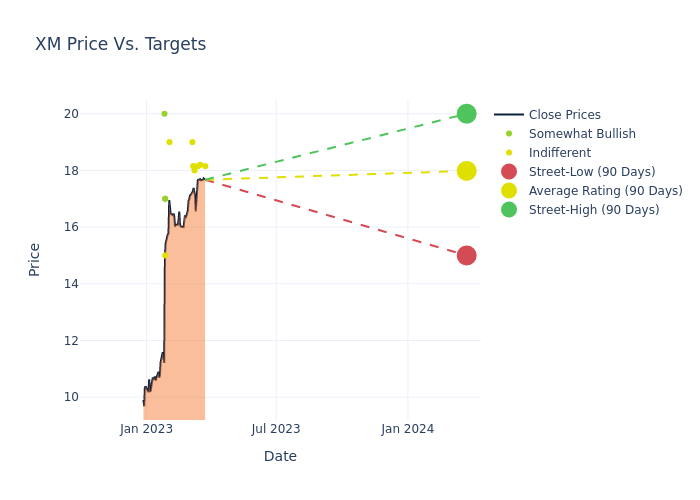Click the Close Prices legend line icon
This screenshot has width=700, height=500.
click(509, 115)
